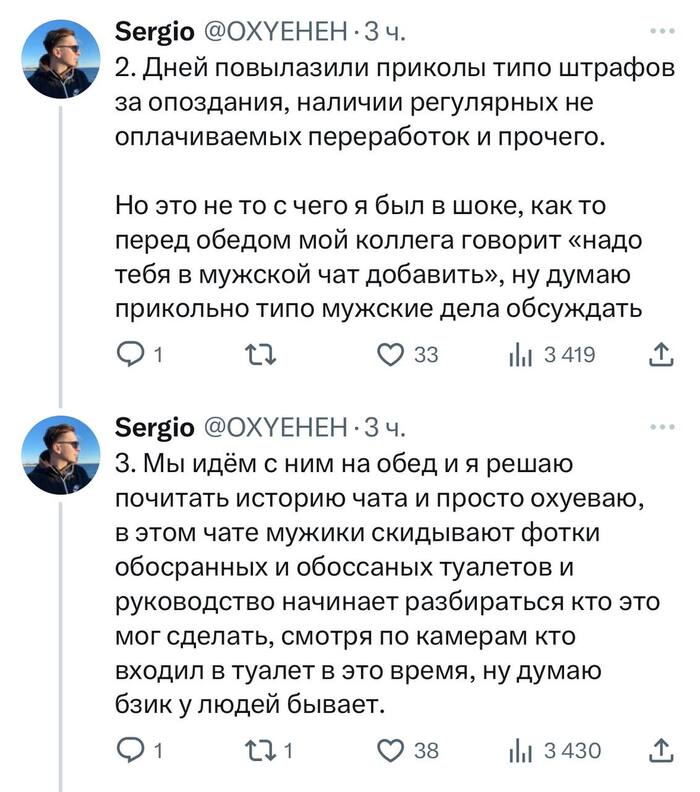Open the handle link on first tweet
This screenshot has width=700, height=792.
click(274, 33)
